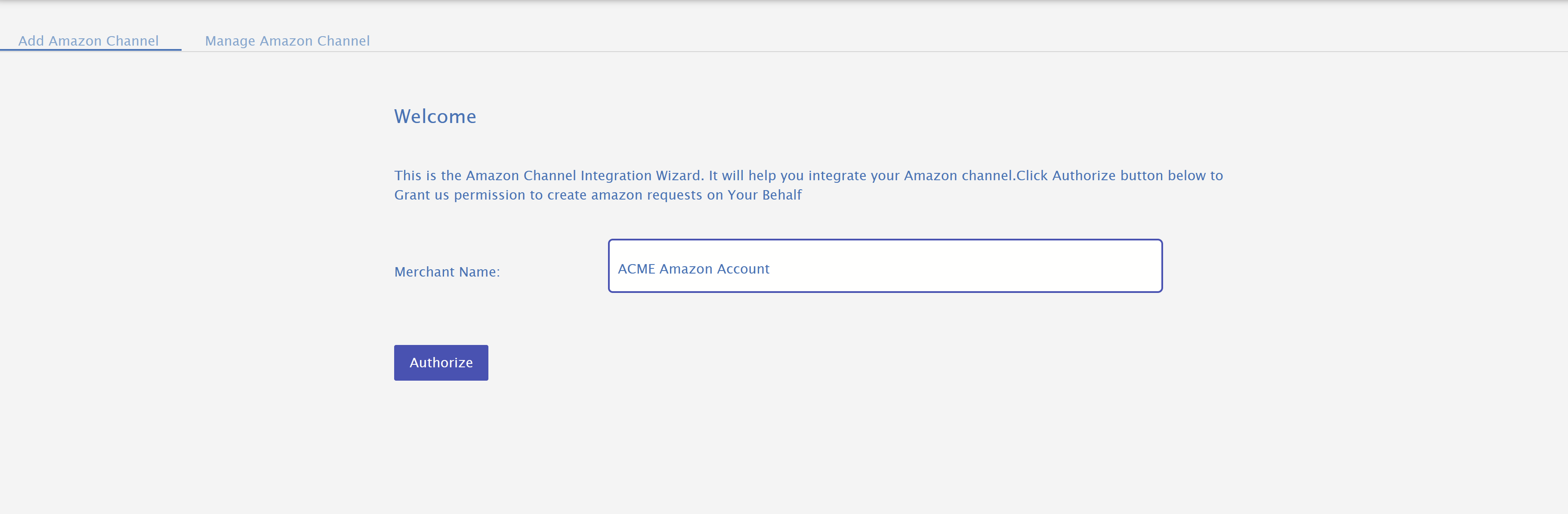This screenshot has width=1568, height=514.
Task: Click 'create amazon requests' phrase
Action: 624,195
